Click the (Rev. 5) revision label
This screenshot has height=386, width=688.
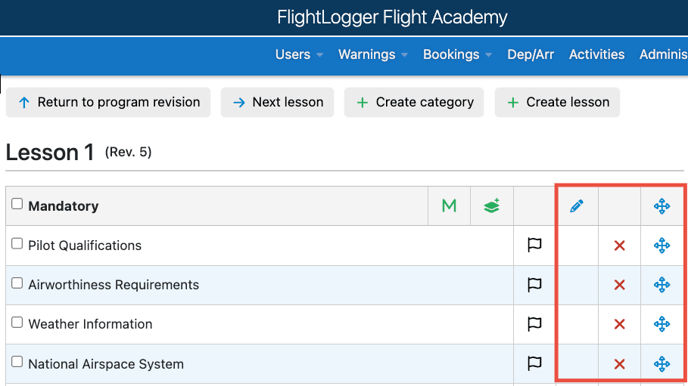128,152
